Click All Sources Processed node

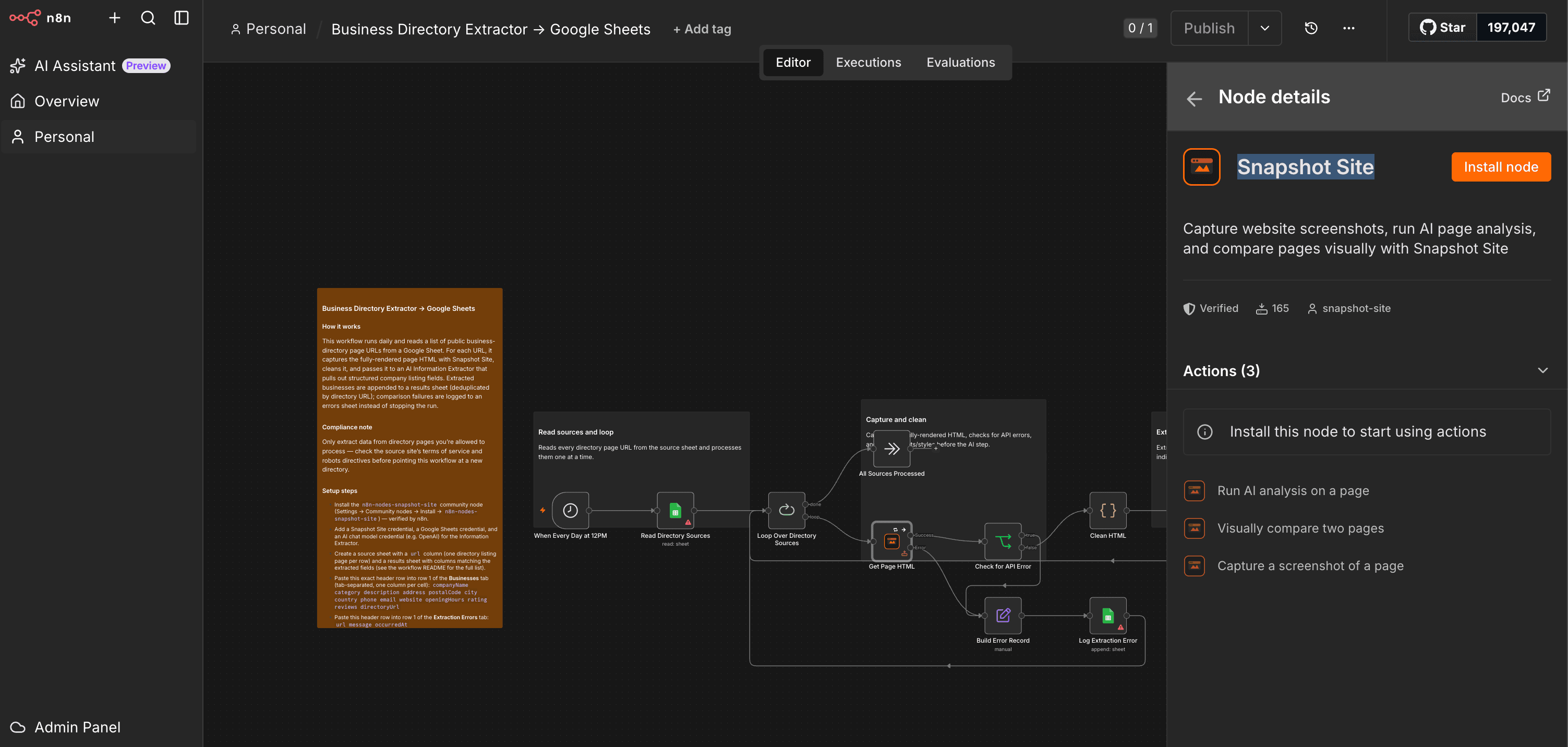pos(891,449)
